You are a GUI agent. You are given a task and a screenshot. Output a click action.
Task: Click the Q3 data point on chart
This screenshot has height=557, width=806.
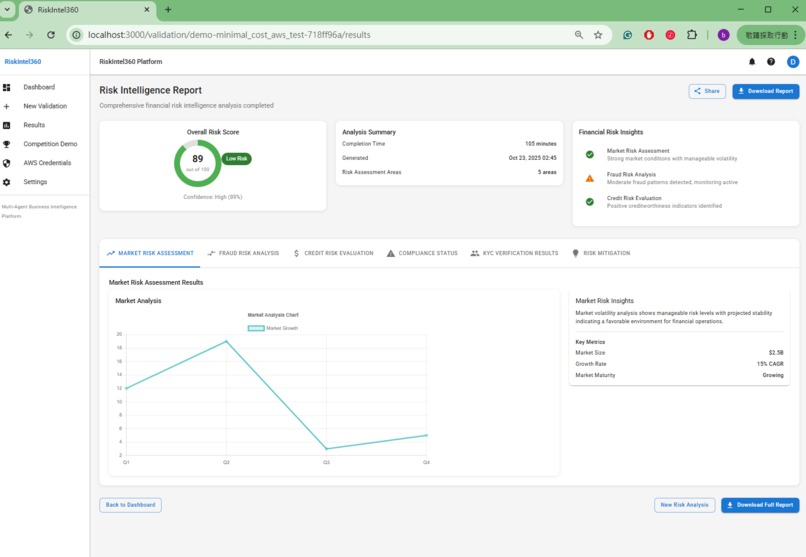(326, 449)
